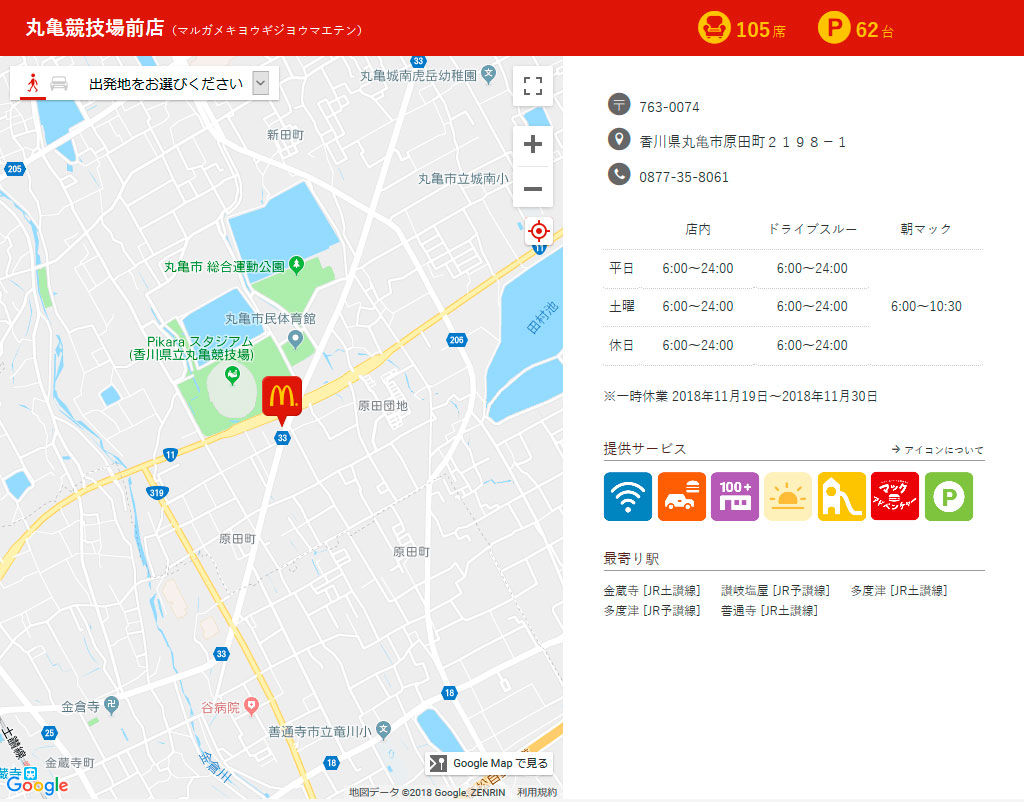Image resolution: width=1024 pixels, height=802 pixels.
Task: Click the 最寄り駅 section heading
Action: click(632, 558)
